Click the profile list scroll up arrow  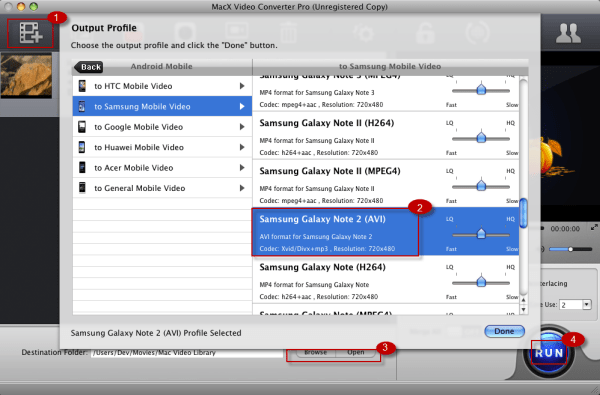coord(523,300)
